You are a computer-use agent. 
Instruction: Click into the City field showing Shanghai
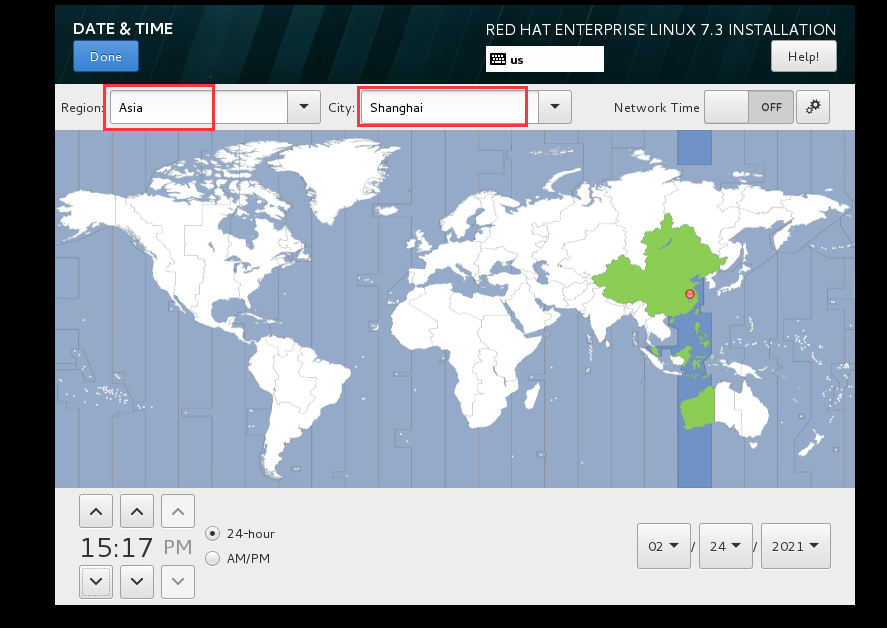point(450,107)
